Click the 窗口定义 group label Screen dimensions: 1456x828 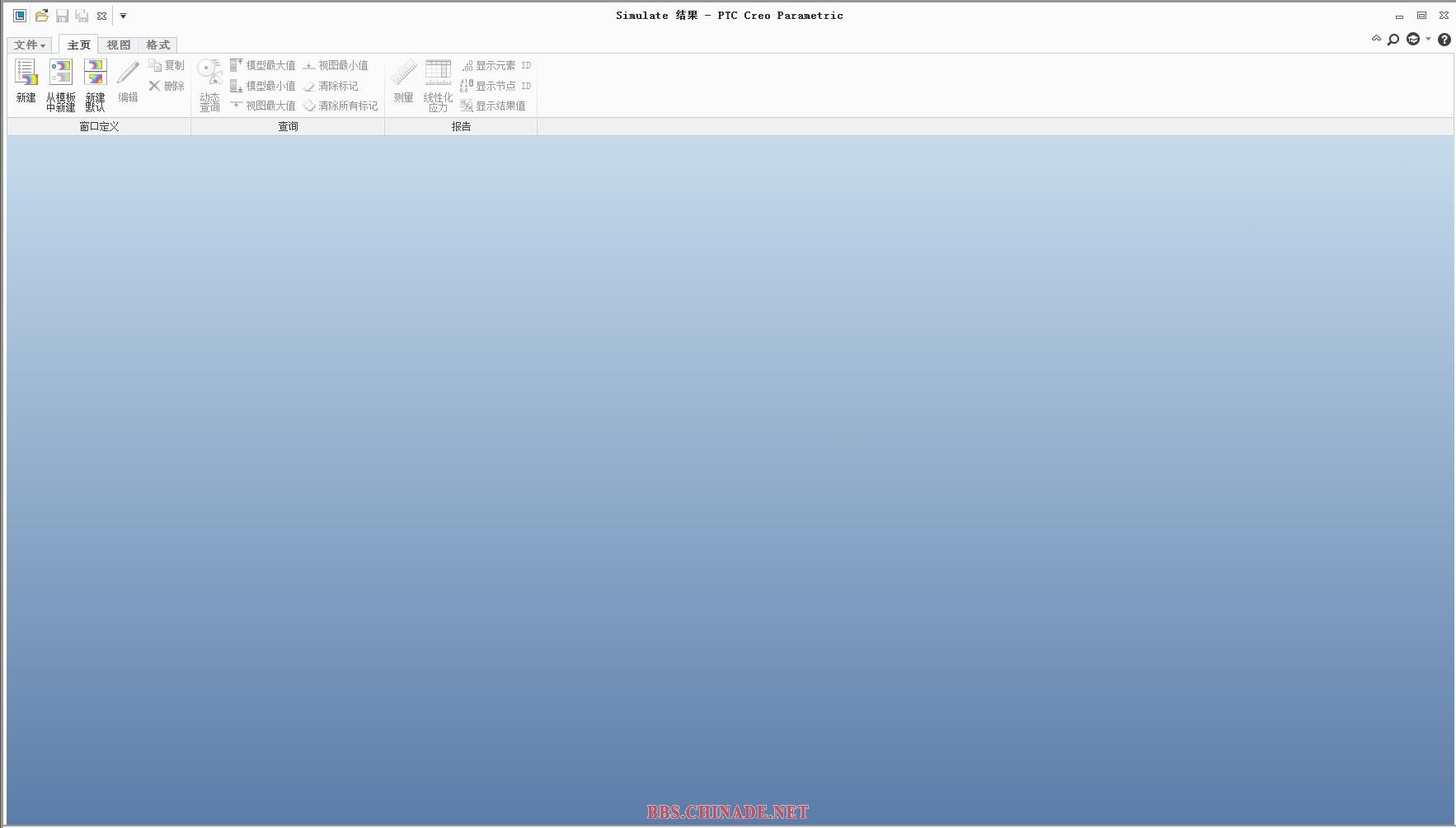pos(99,126)
